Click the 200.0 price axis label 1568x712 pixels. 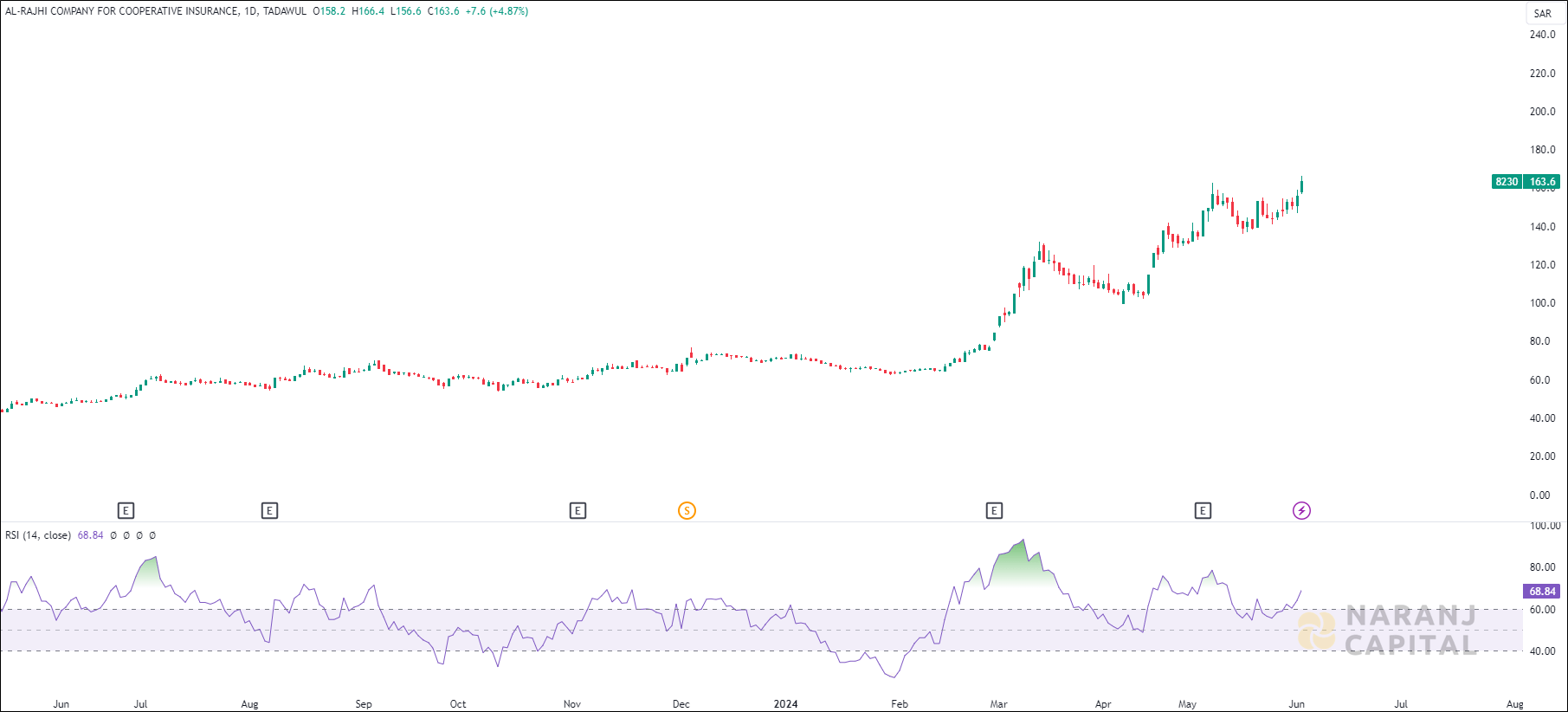point(1543,112)
